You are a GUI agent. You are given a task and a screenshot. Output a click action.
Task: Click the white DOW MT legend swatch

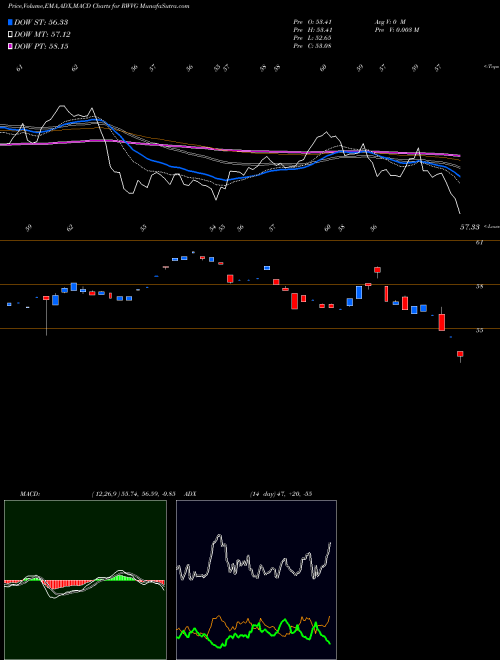point(10,35)
